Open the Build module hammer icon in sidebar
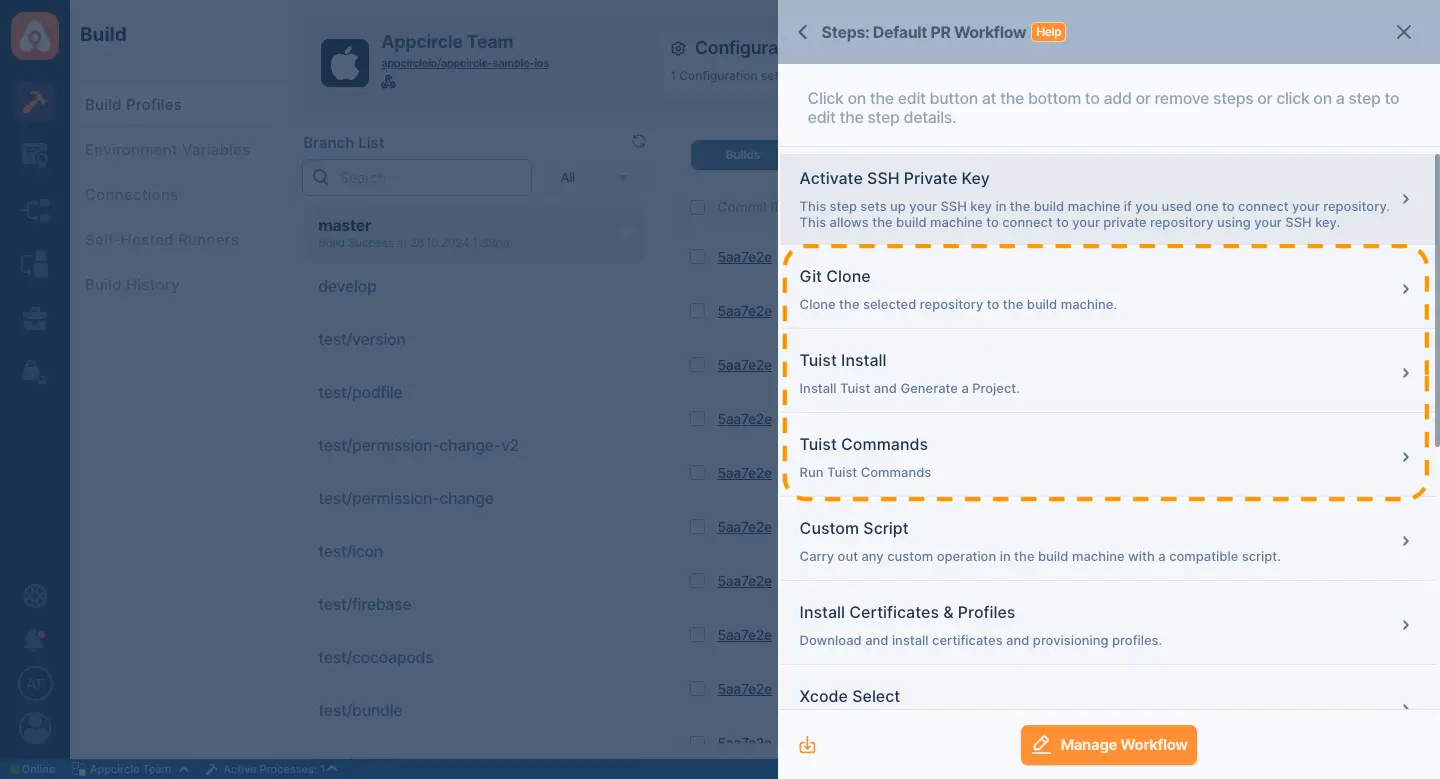The width and height of the screenshot is (1440, 779). 35,103
